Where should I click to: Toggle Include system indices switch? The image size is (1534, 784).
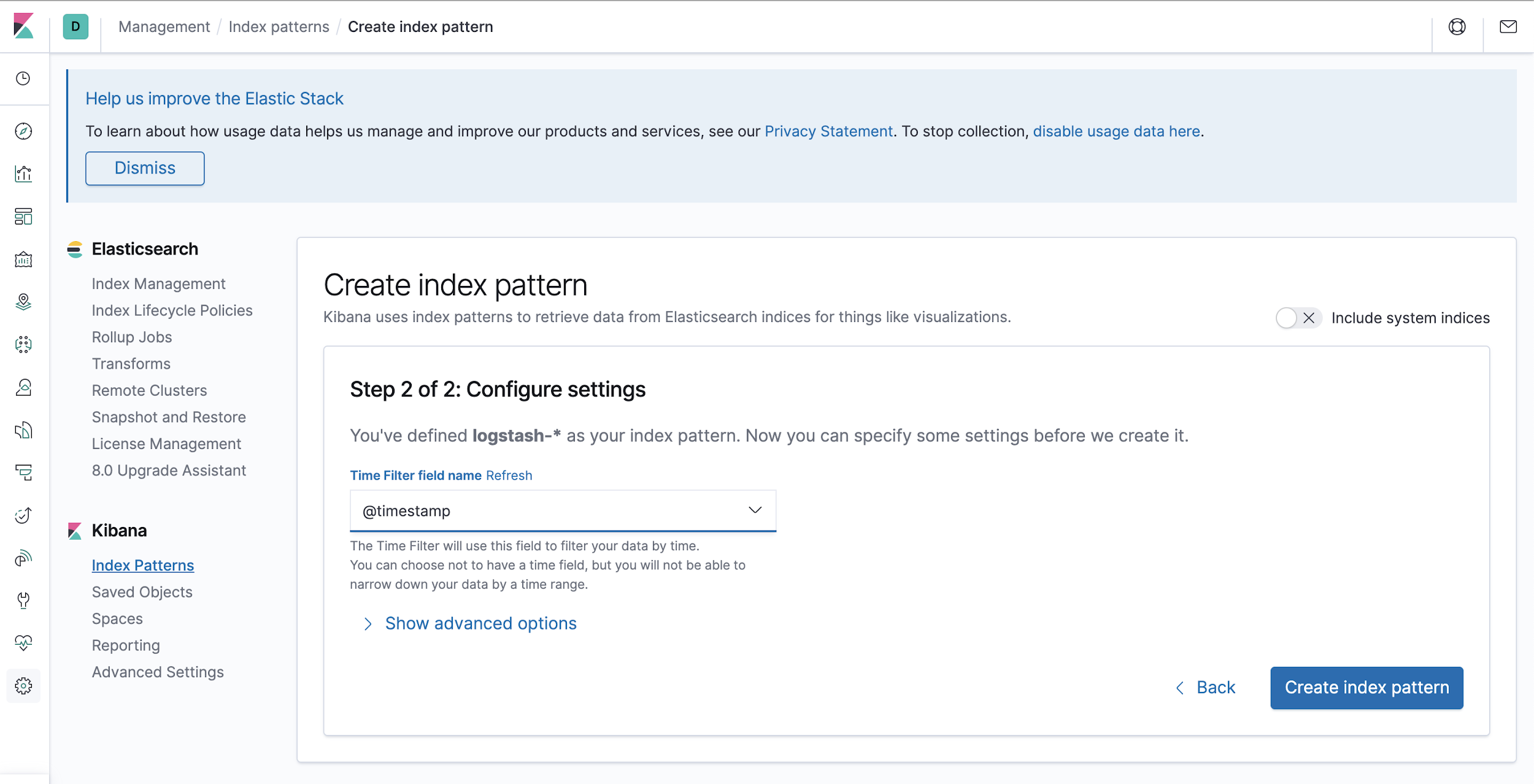[x=1297, y=318]
